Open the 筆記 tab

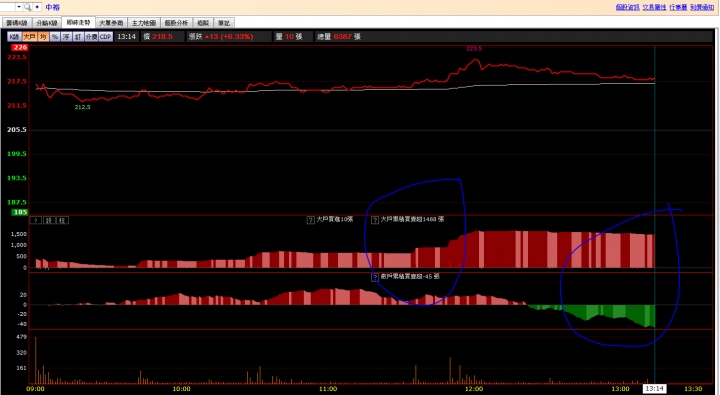(224, 23)
